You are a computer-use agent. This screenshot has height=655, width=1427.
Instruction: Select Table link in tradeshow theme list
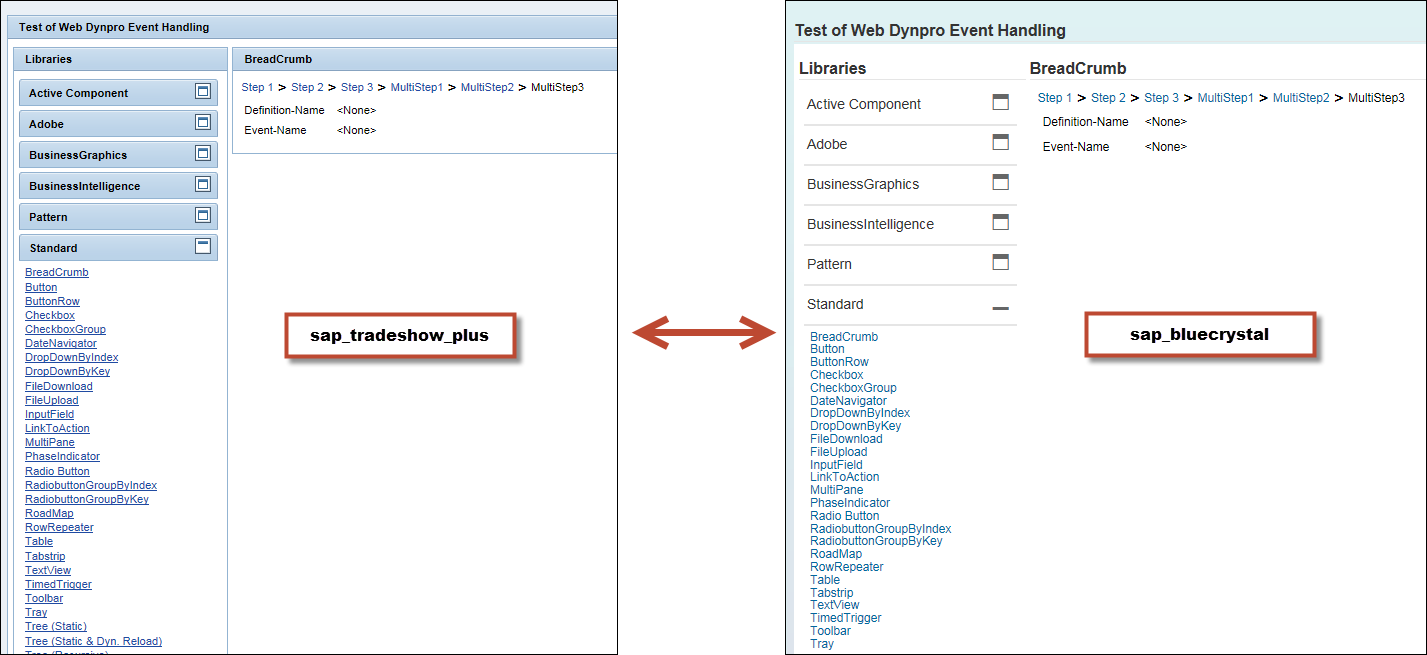[39, 541]
